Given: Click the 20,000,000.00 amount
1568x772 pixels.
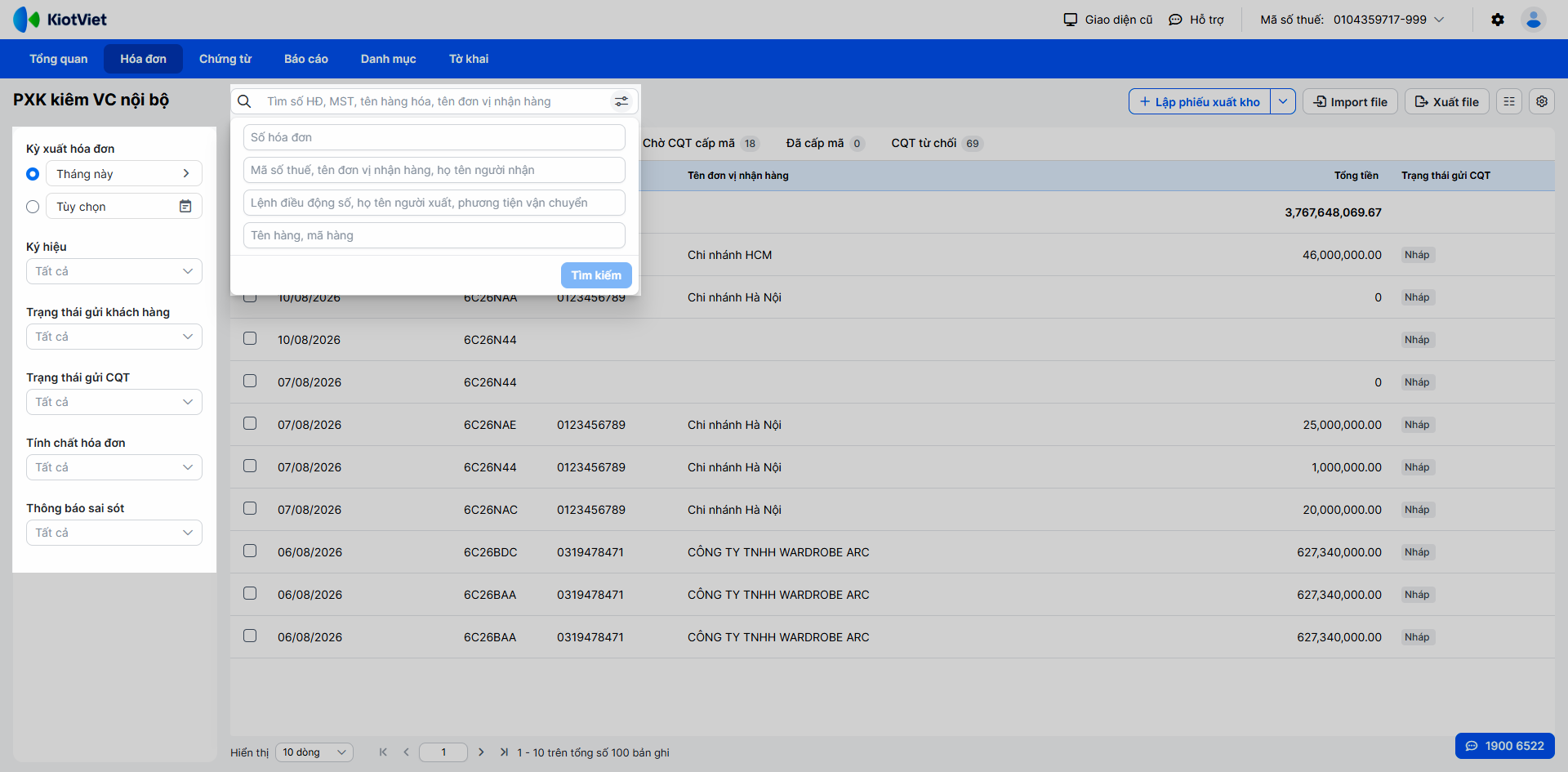Looking at the screenshot, I should pyautogui.click(x=1342, y=510).
